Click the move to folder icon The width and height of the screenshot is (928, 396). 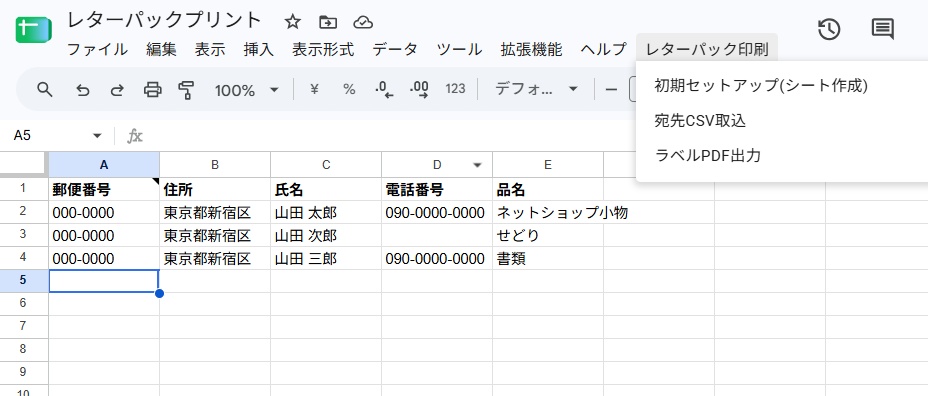pyautogui.click(x=327, y=22)
